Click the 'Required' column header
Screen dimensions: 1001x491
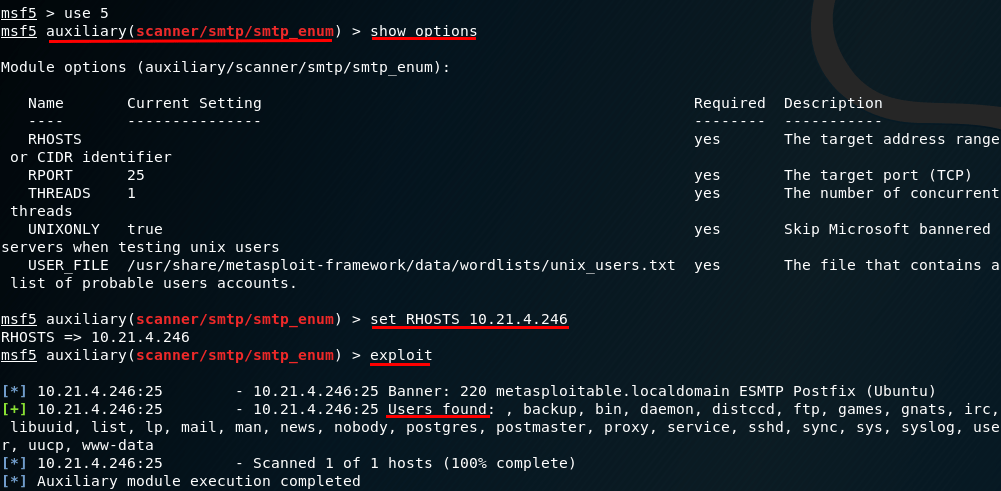(x=729, y=103)
